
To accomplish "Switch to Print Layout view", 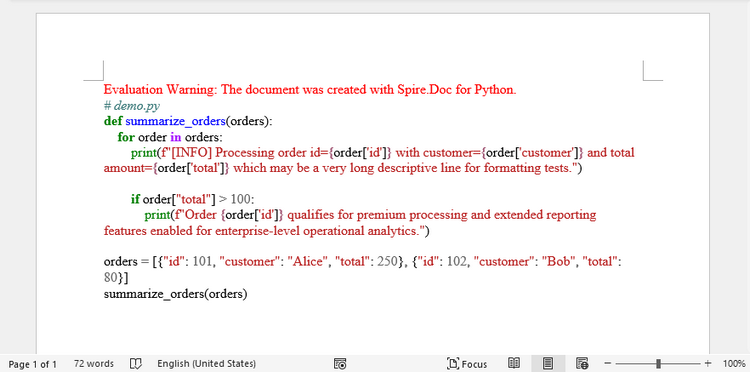I will [x=548, y=363].
